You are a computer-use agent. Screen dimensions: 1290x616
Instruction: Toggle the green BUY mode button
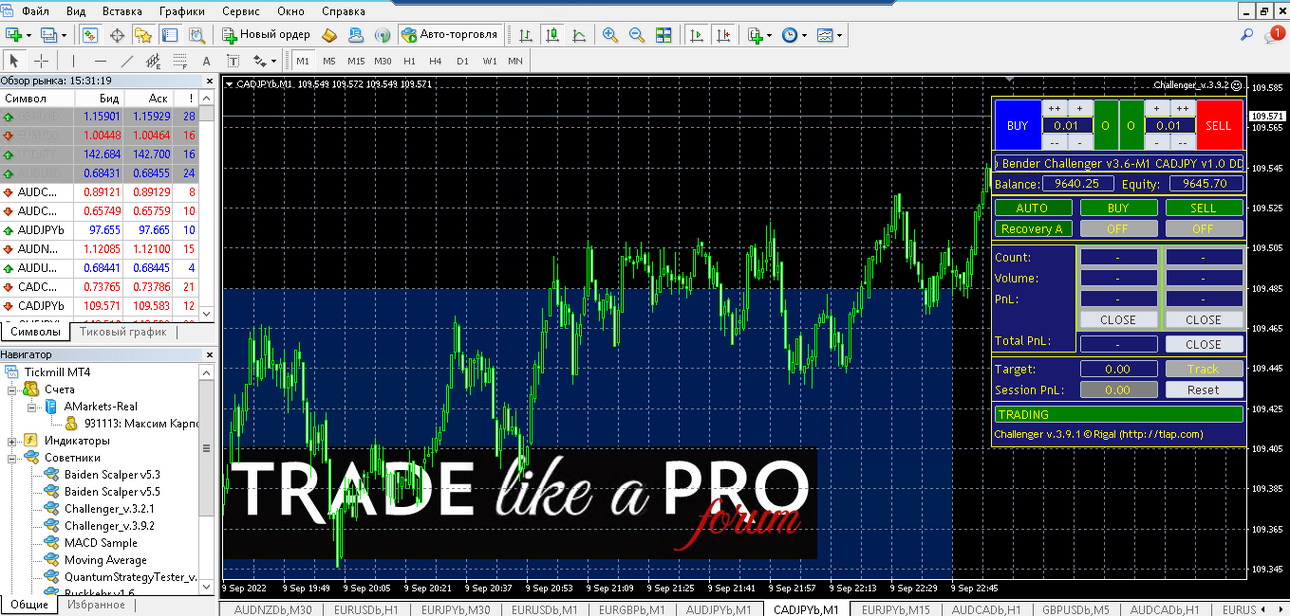click(x=1118, y=208)
